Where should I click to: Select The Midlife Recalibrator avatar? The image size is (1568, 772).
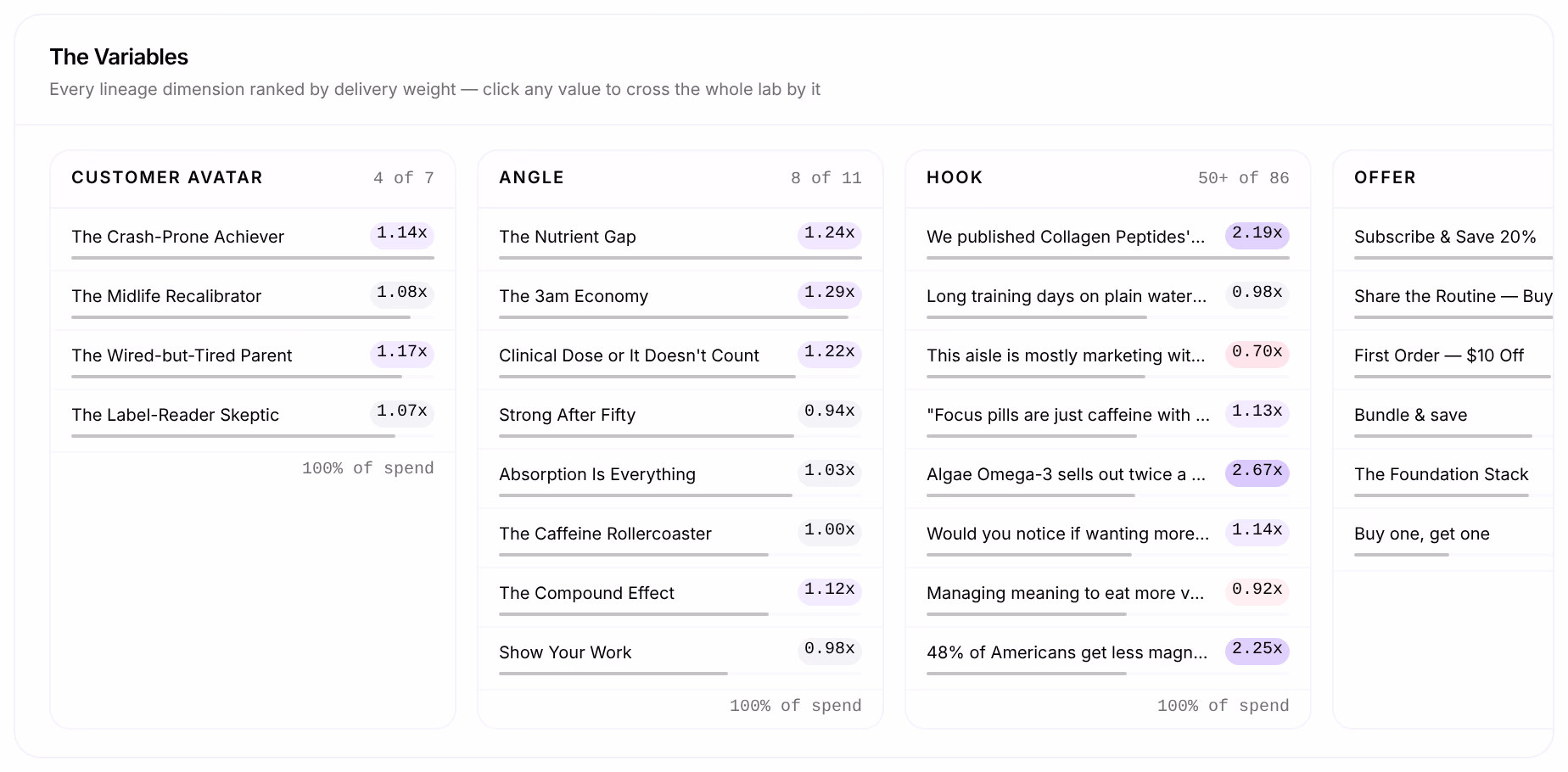(253, 299)
